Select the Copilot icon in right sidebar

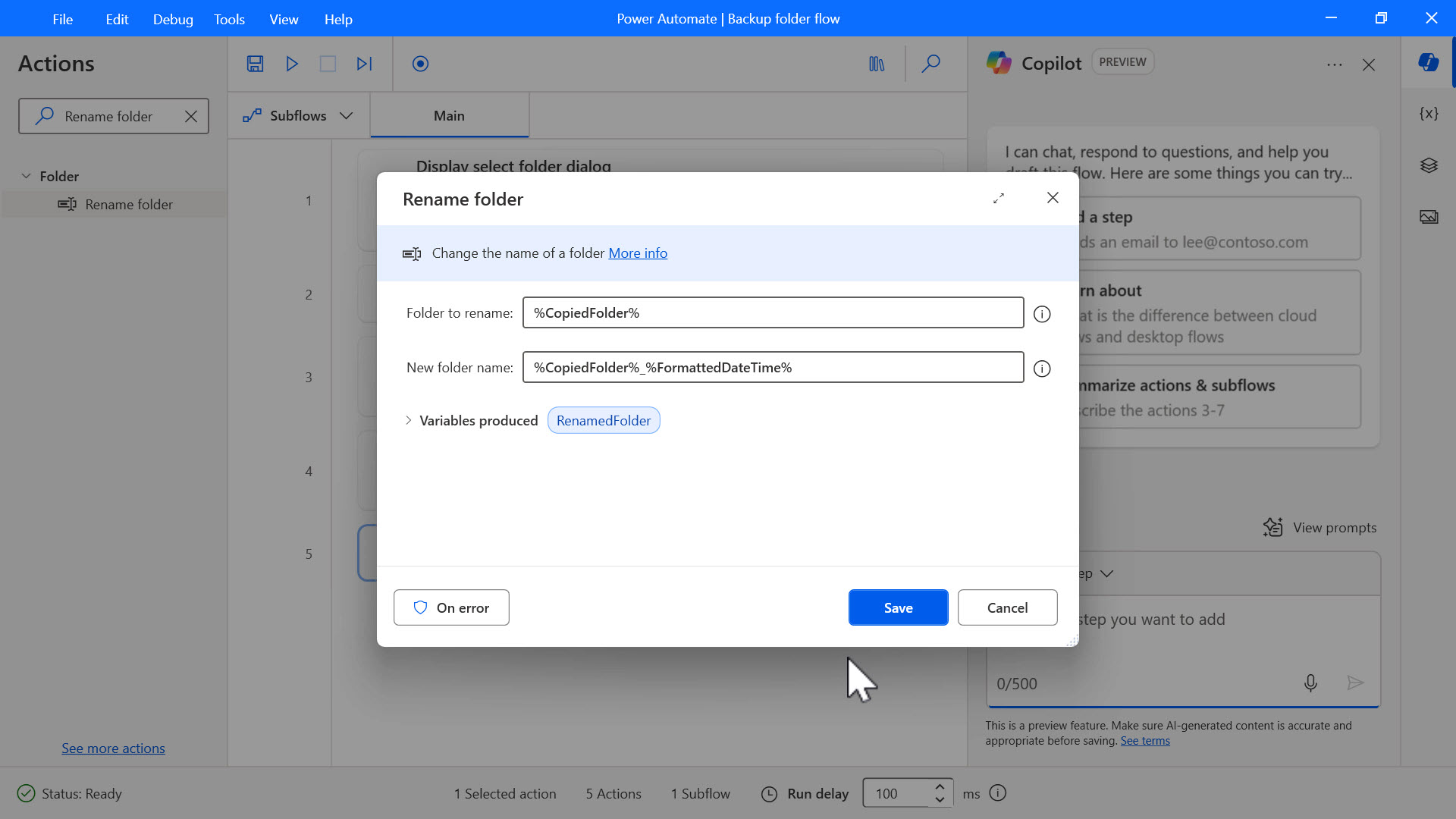point(1429,63)
